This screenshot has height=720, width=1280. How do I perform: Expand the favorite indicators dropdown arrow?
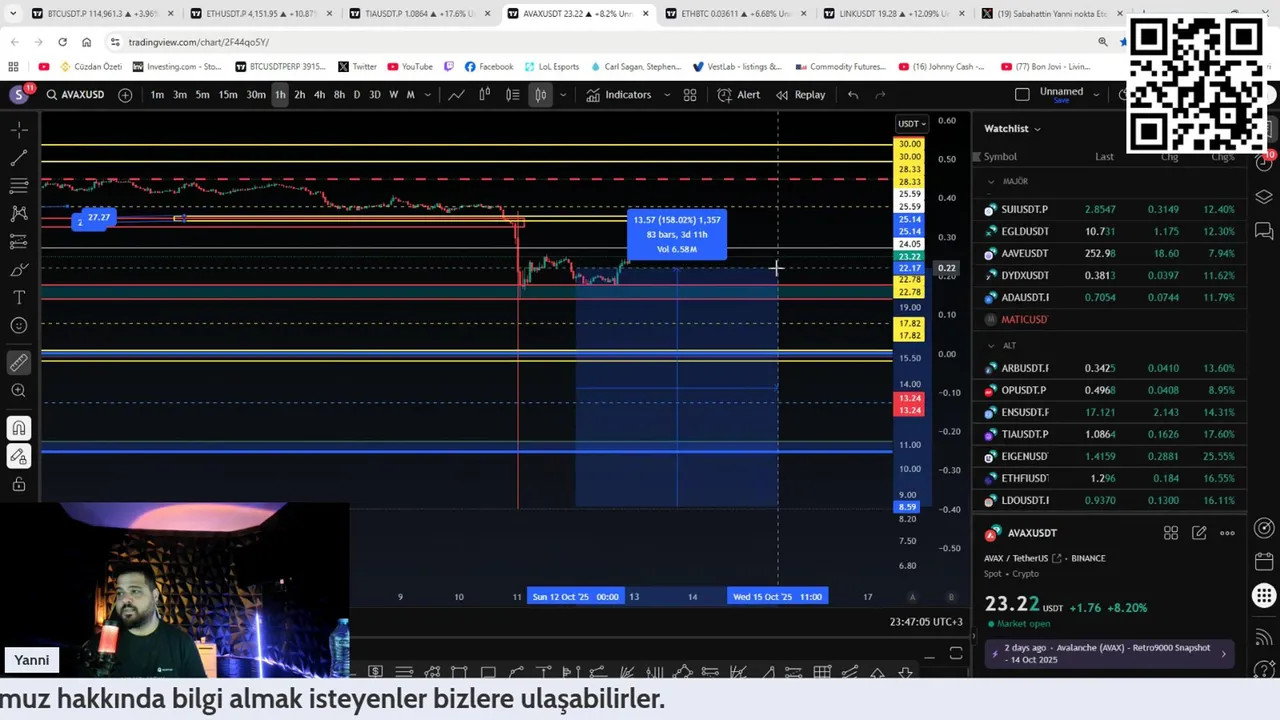pyautogui.click(x=667, y=95)
